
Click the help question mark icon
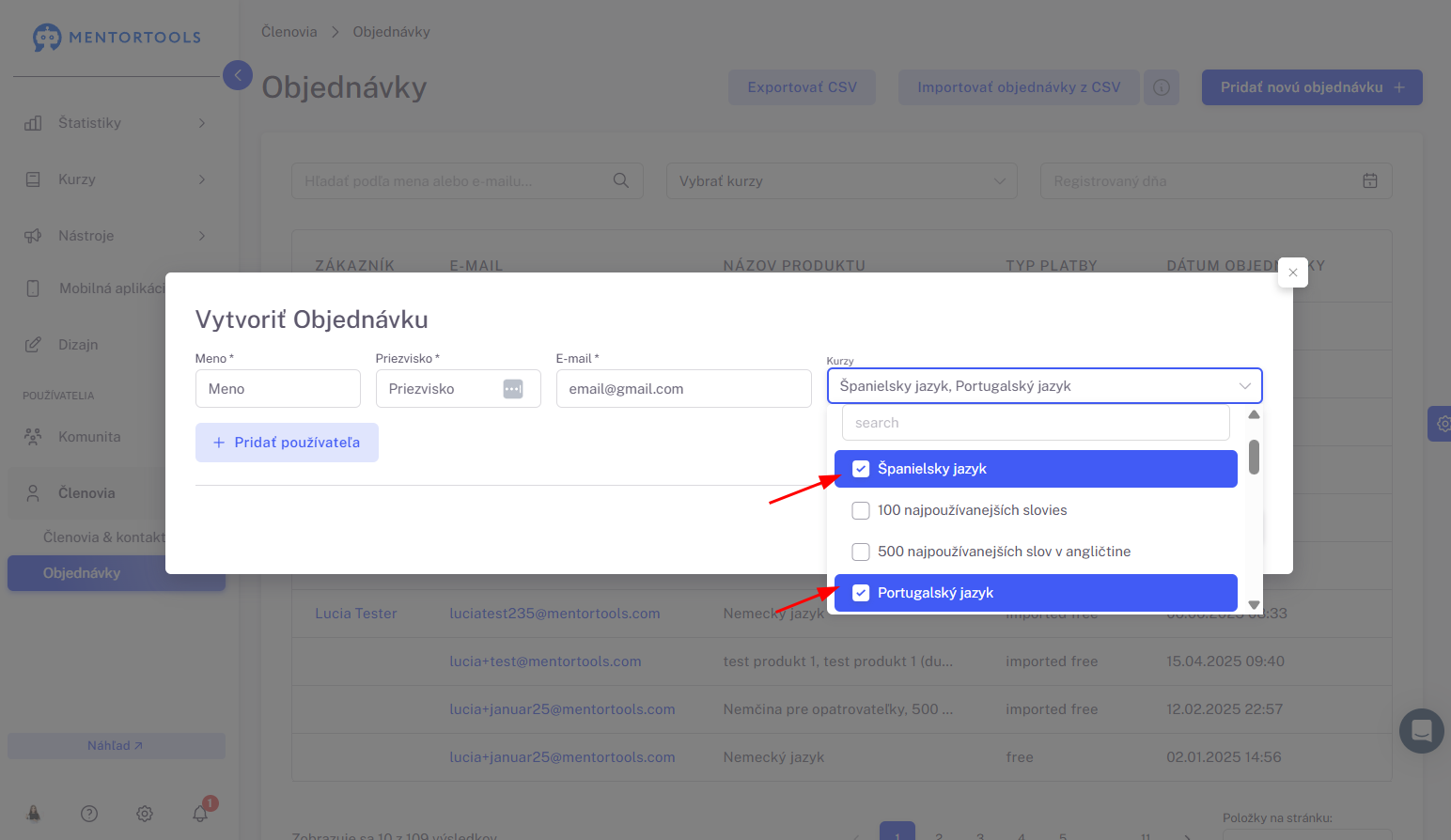pyautogui.click(x=89, y=814)
